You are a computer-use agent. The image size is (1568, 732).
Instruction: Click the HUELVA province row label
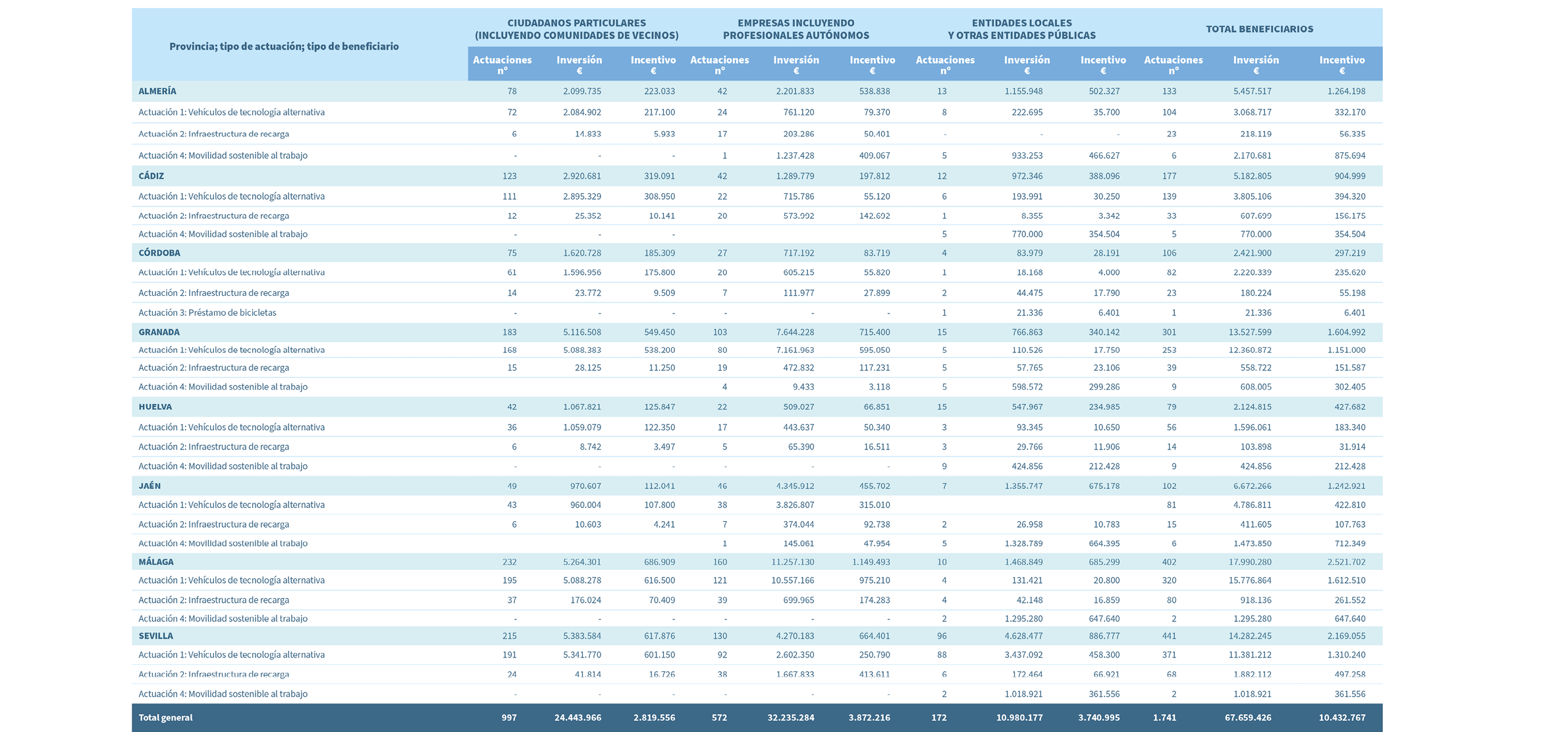tap(155, 407)
